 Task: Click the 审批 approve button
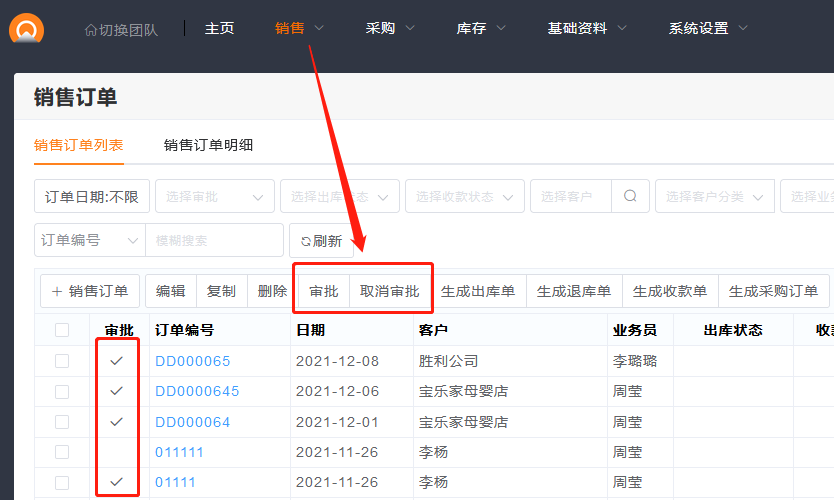pyautogui.click(x=324, y=291)
